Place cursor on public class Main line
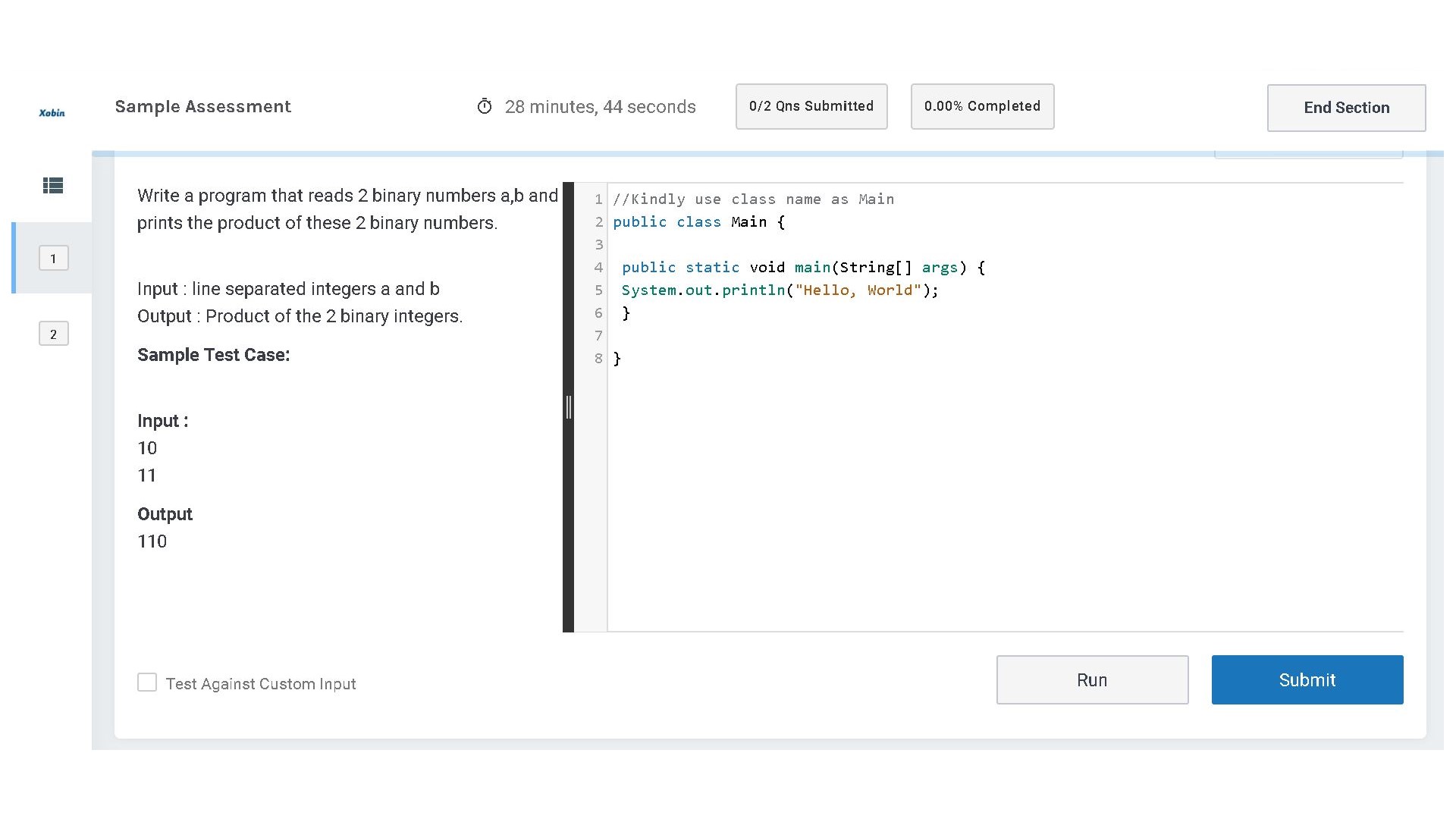1456x819 pixels. click(698, 222)
